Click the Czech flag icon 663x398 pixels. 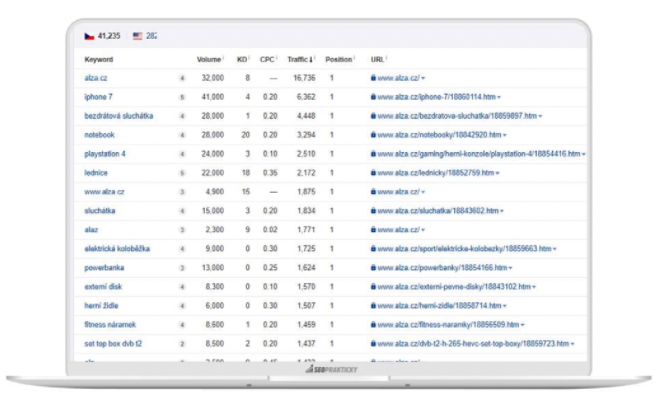pyautogui.click(x=89, y=36)
